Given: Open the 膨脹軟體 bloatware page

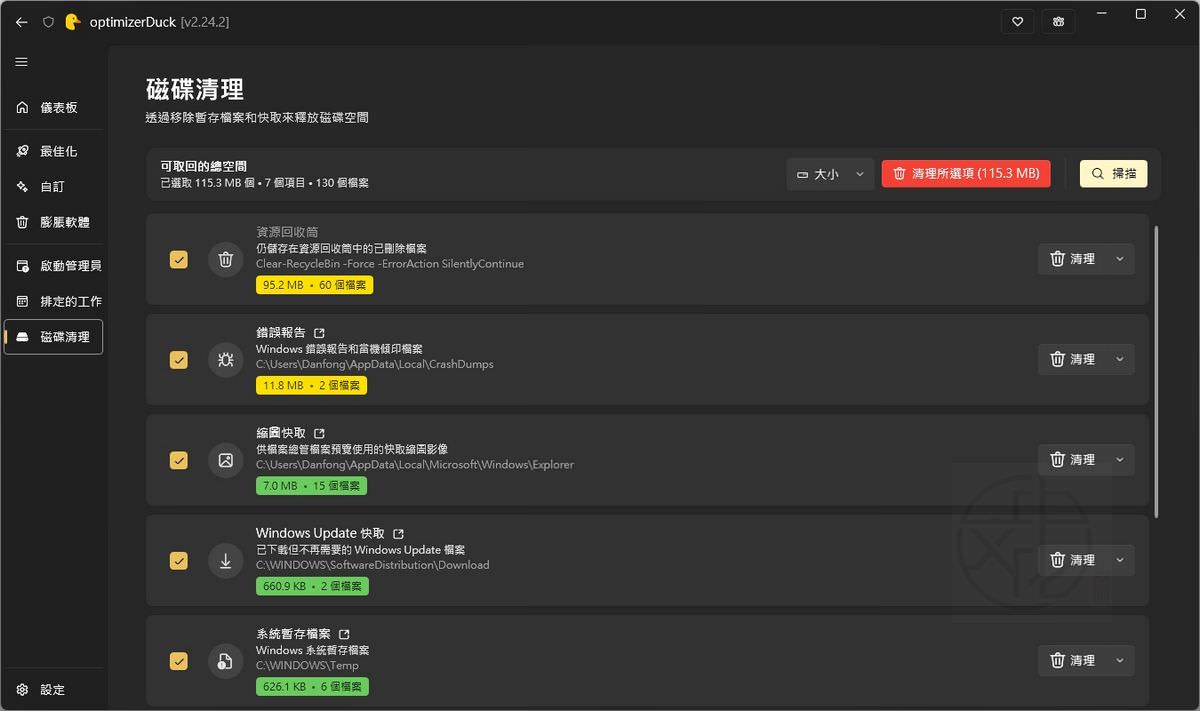Looking at the screenshot, I should coord(53,222).
